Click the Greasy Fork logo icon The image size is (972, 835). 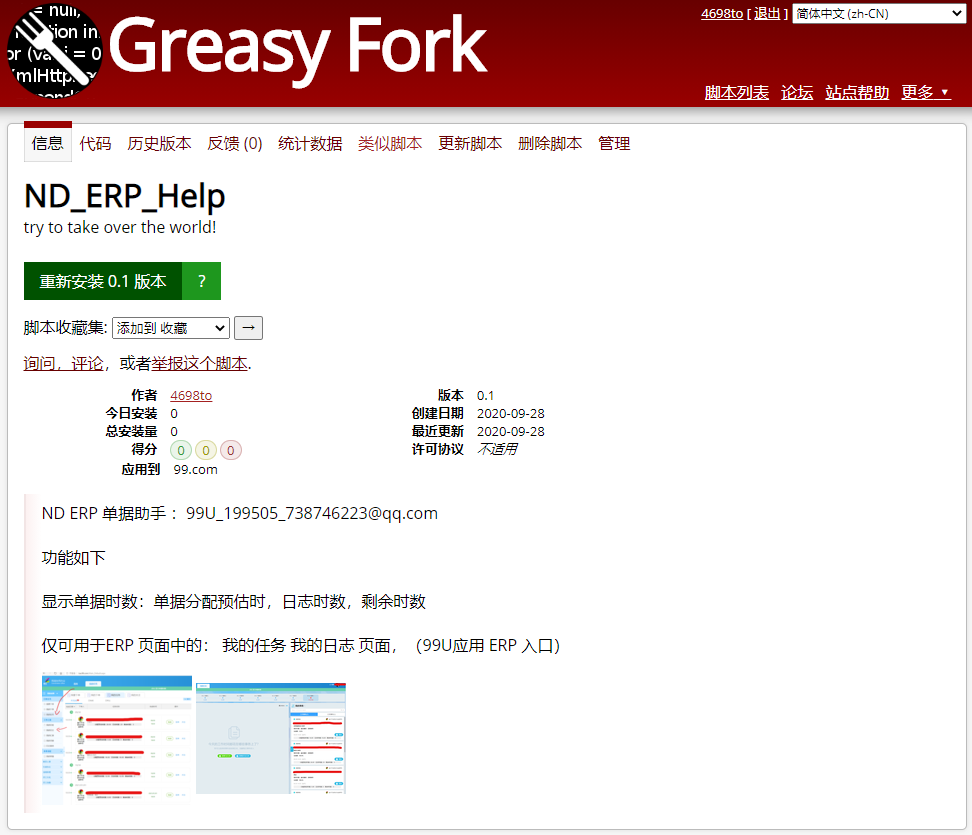(54, 51)
